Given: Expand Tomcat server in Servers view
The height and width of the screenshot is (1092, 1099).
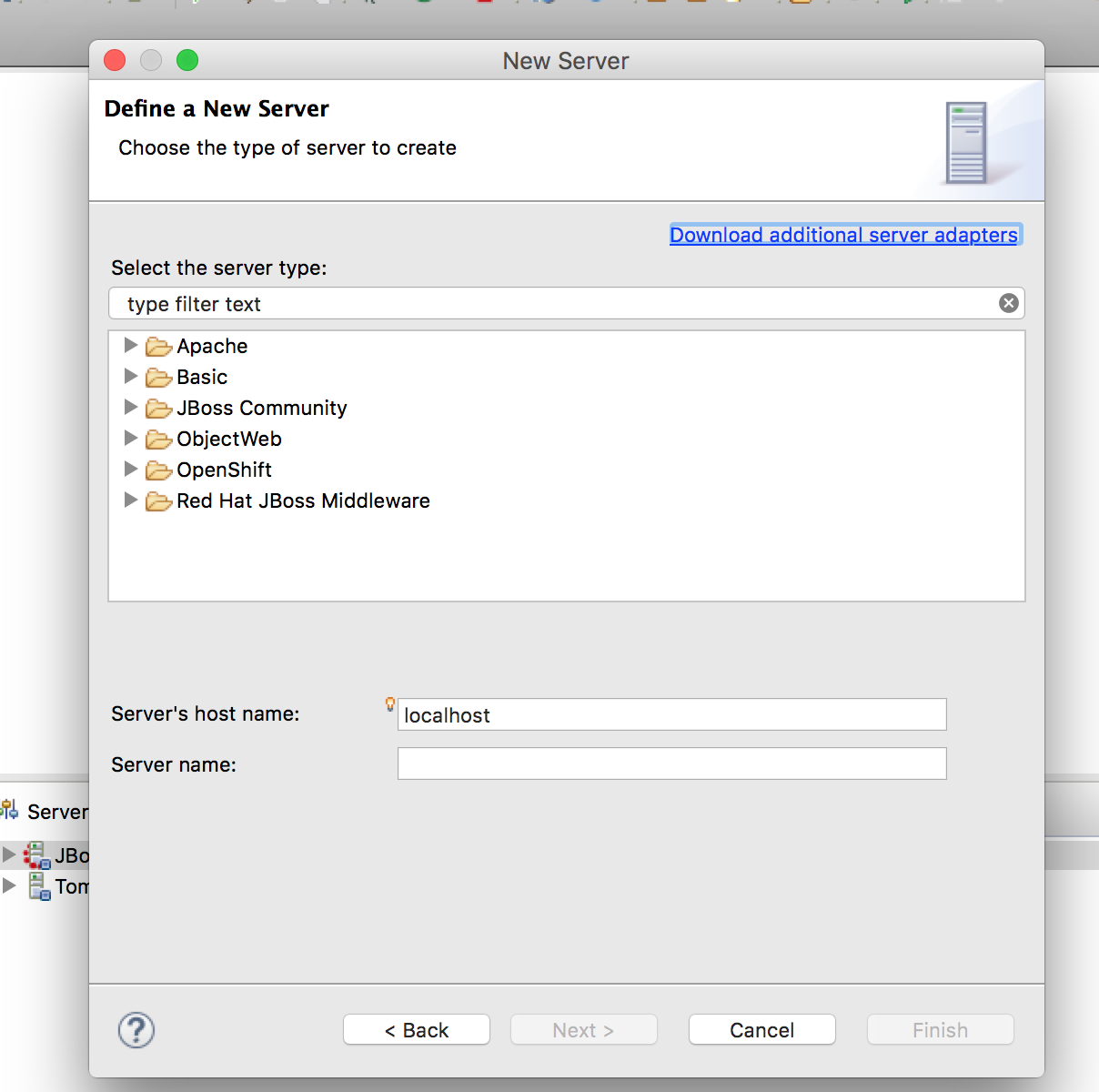Looking at the screenshot, I should tap(9, 885).
